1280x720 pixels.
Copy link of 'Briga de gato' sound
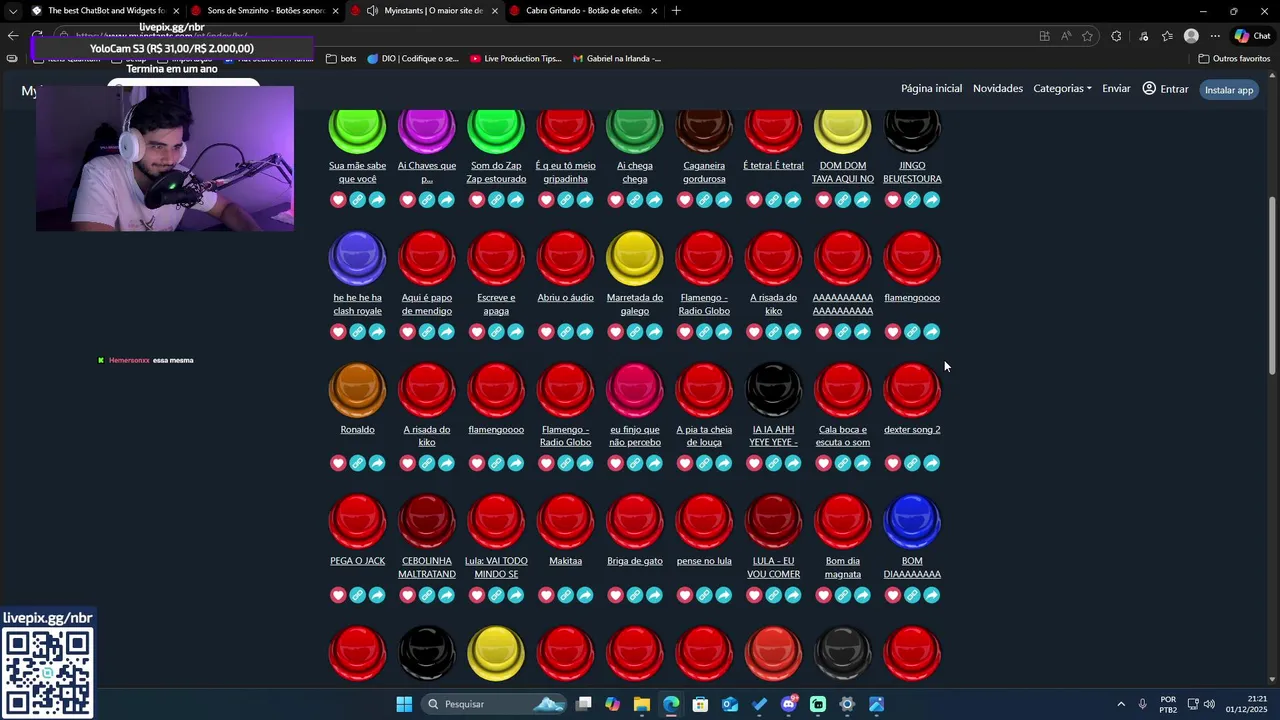635,595
